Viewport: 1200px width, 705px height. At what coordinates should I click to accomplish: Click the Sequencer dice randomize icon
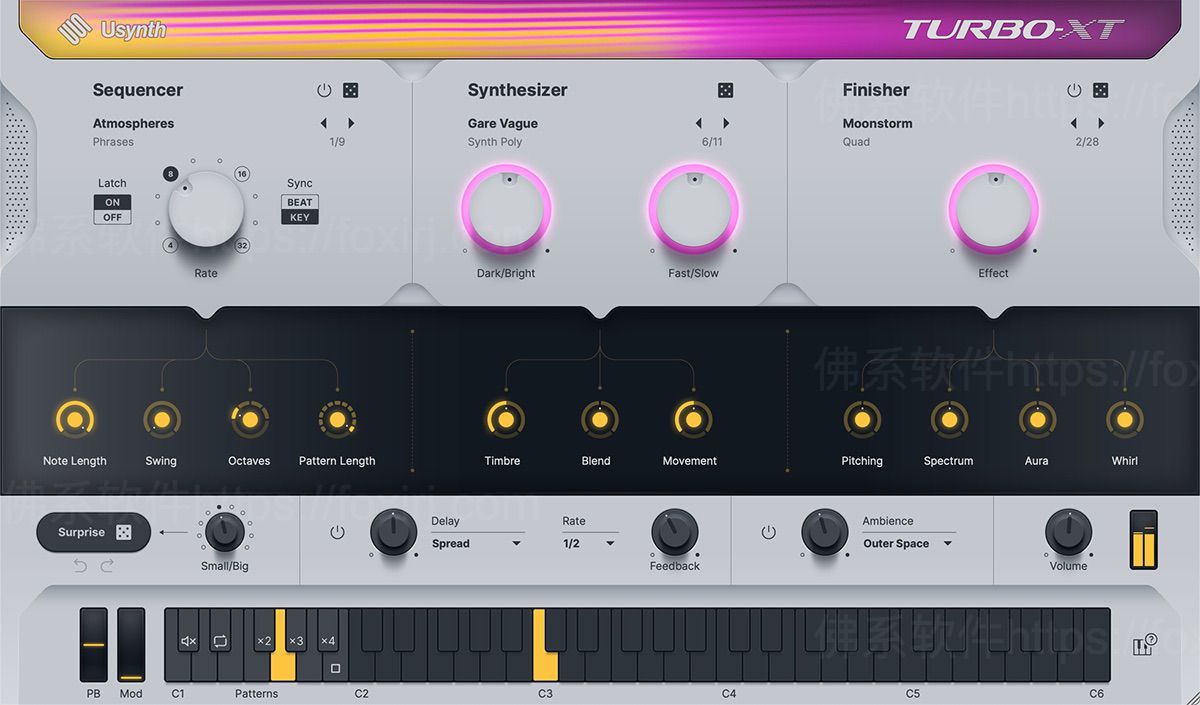pyautogui.click(x=351, y=90)
